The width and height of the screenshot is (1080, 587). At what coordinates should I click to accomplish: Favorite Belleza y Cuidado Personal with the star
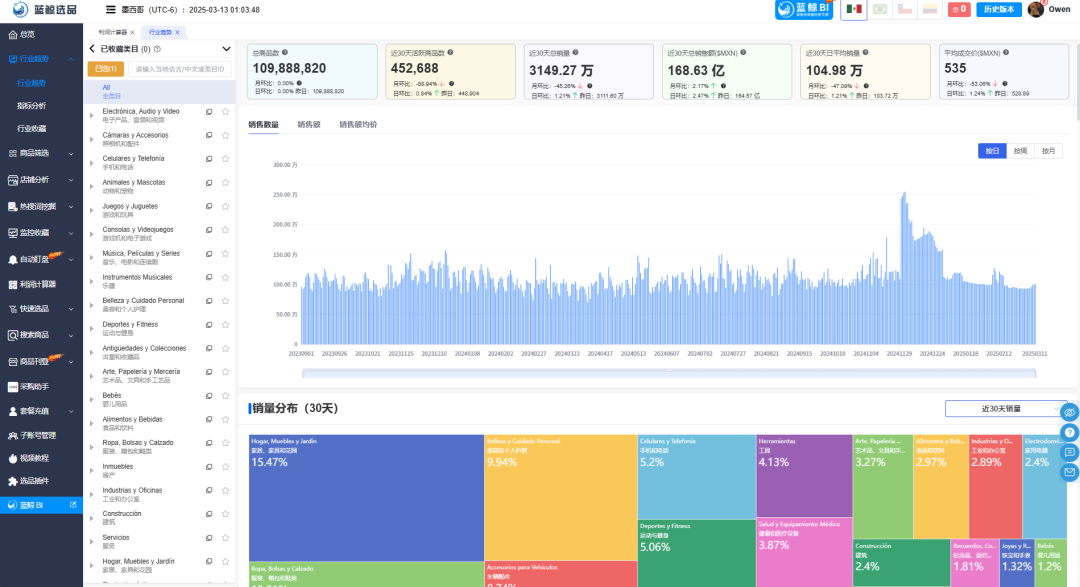pyautogui.click(x=225, y=301)
